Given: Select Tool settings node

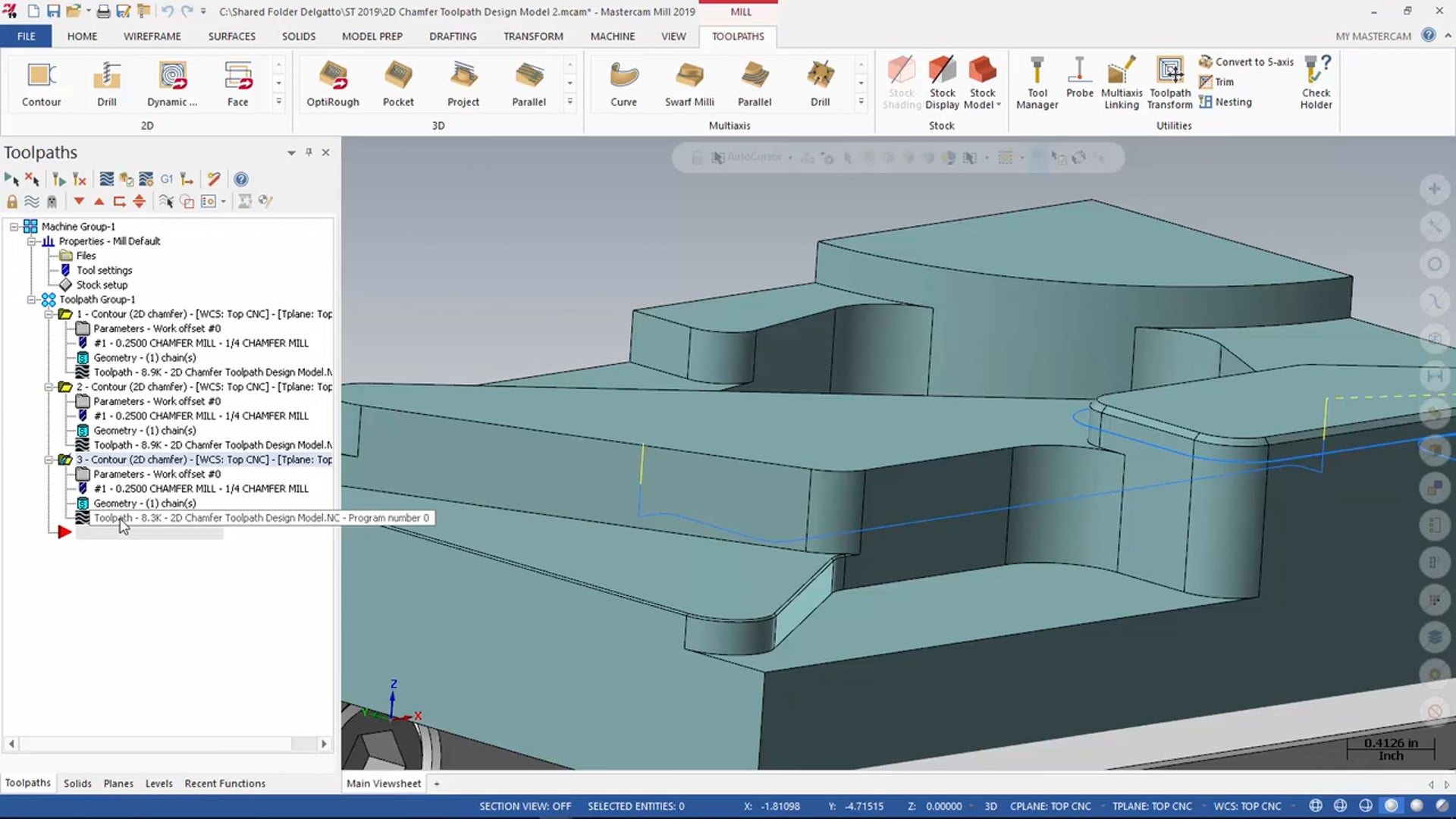Looking at the screenshot, I should 104,270.
